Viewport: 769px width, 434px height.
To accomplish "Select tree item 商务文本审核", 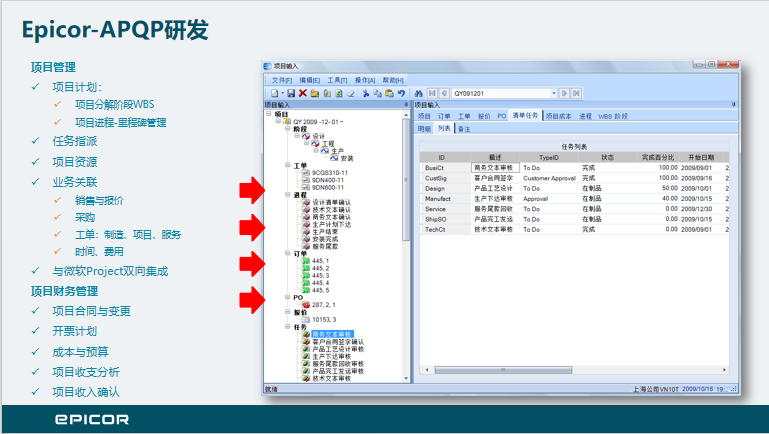I will pyautogui.click(x=332, y=334).
